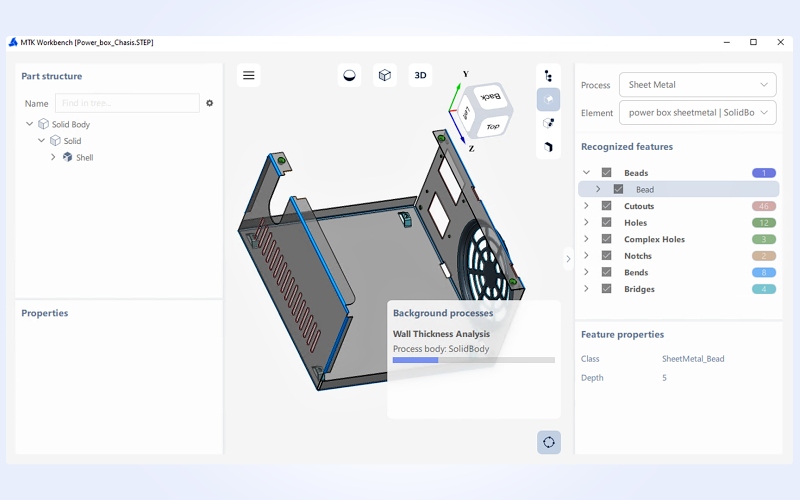Screen dimensions: 800x500
Task: Click the Notchs count color badge
Action: pos(764,256)
